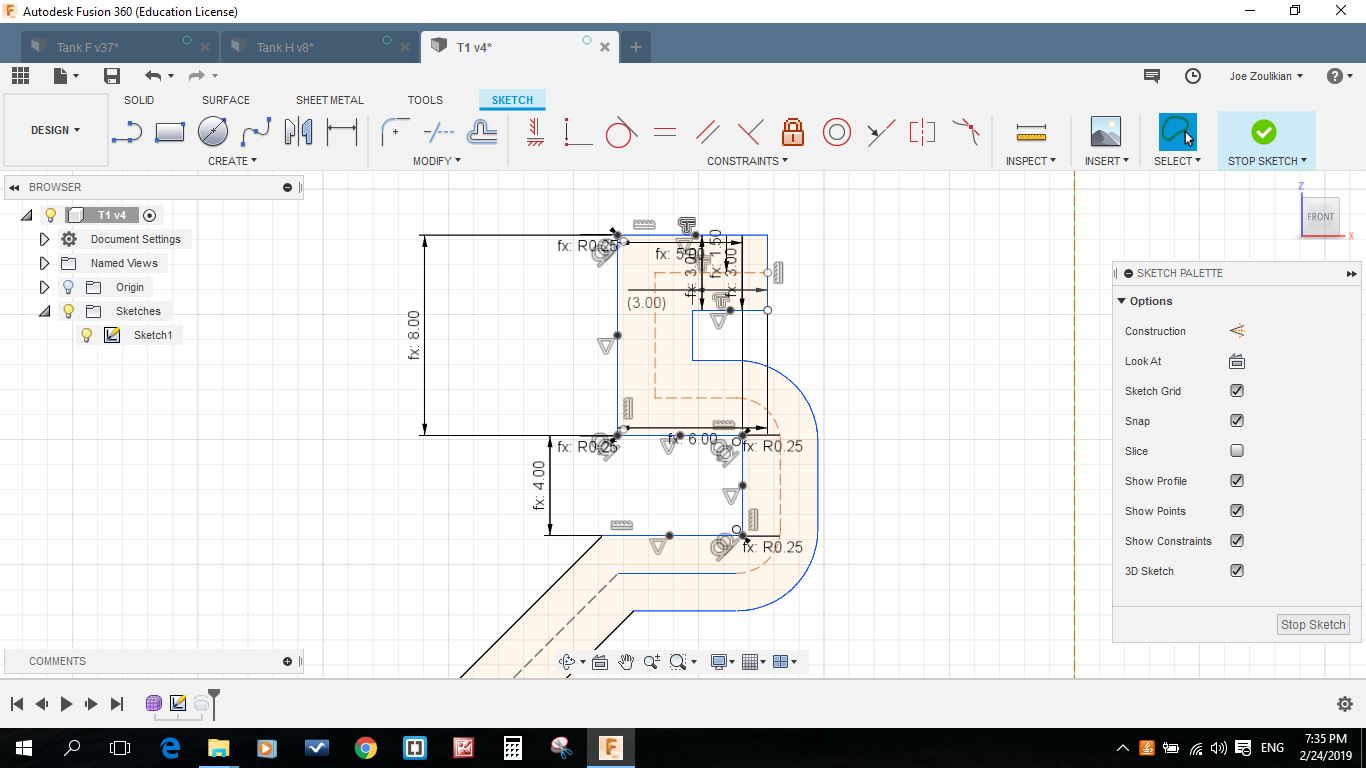
Task: Open the data panel grid icon
Action: click(20, 76)
